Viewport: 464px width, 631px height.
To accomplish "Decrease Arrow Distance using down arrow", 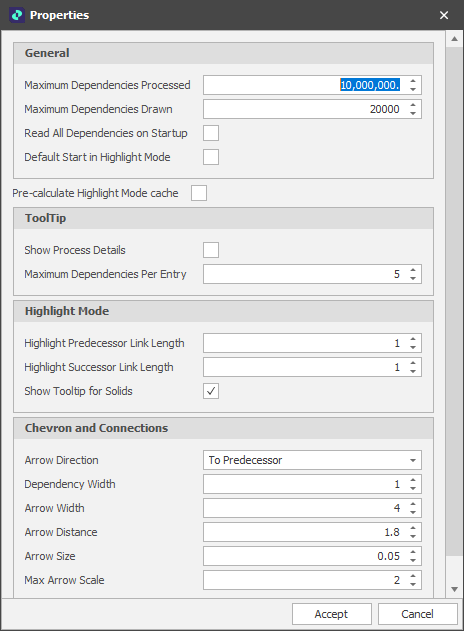I will coord(413,536).
